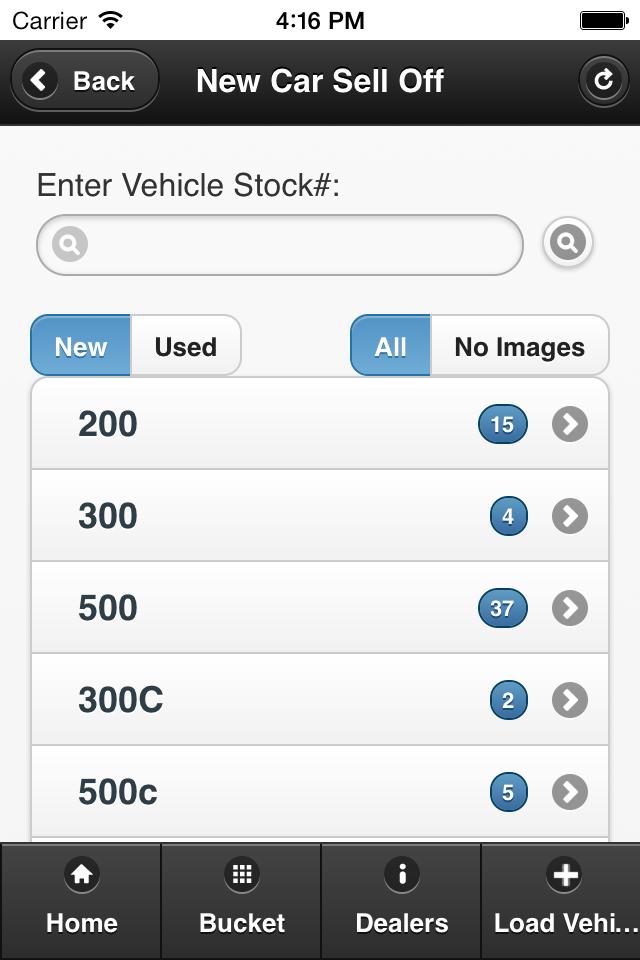Expand the 300C model row chevron
The height and width of the screenshot is (960, 640).
(570, 700)
